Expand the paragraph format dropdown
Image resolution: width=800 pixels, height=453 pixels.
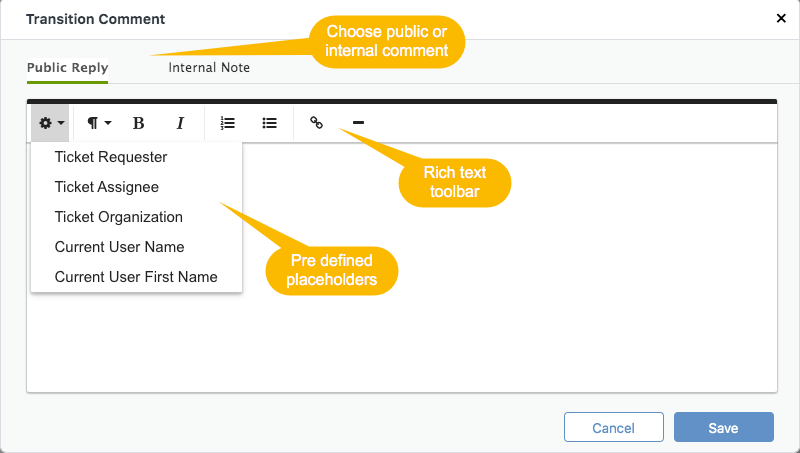click(99, 123)
